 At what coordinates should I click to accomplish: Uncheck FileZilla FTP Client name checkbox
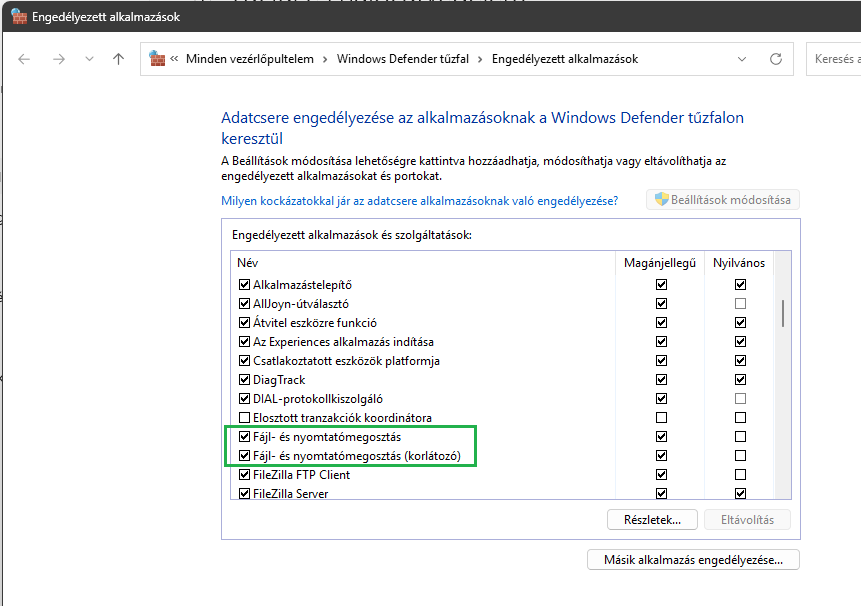coord(244,475)
